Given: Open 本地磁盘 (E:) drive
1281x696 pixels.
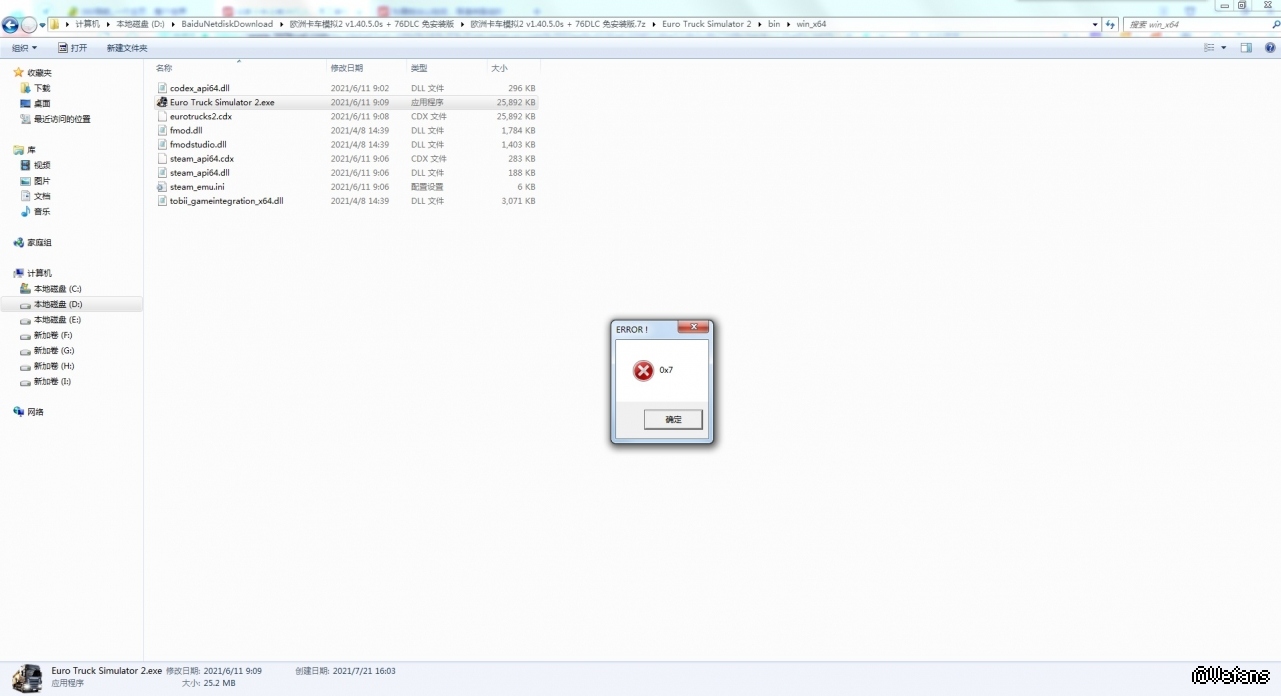Looking at the screenshot, I should 58,320.
